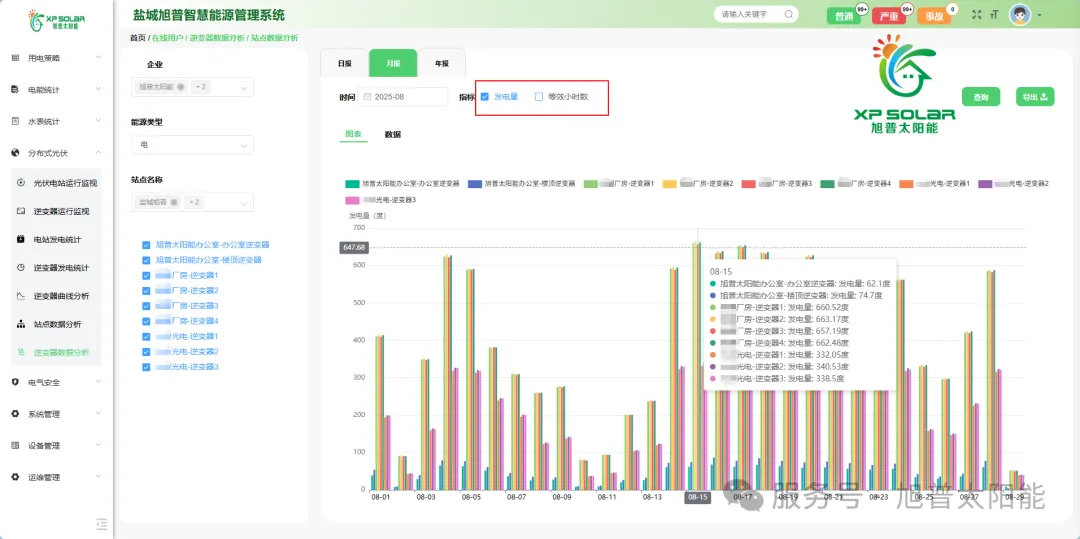The image size is (1080, 539).
Task: Click the fullscreen toggle icon in header
Action: (977, 15)
